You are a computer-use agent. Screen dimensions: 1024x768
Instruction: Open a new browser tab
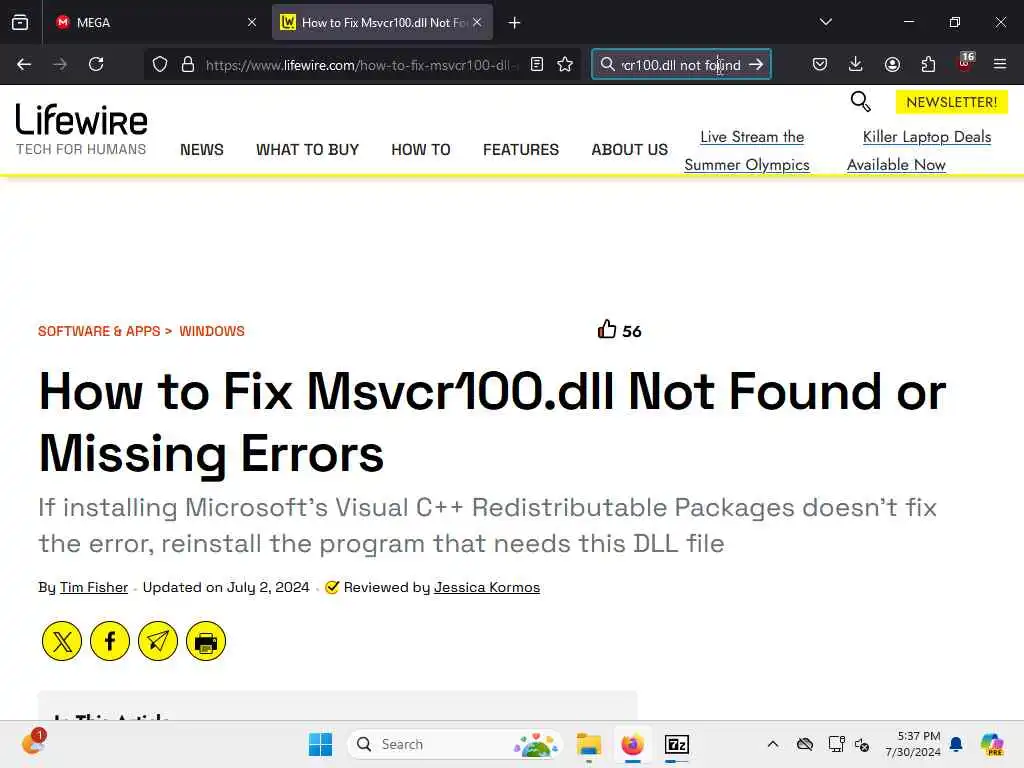(515, 23)
